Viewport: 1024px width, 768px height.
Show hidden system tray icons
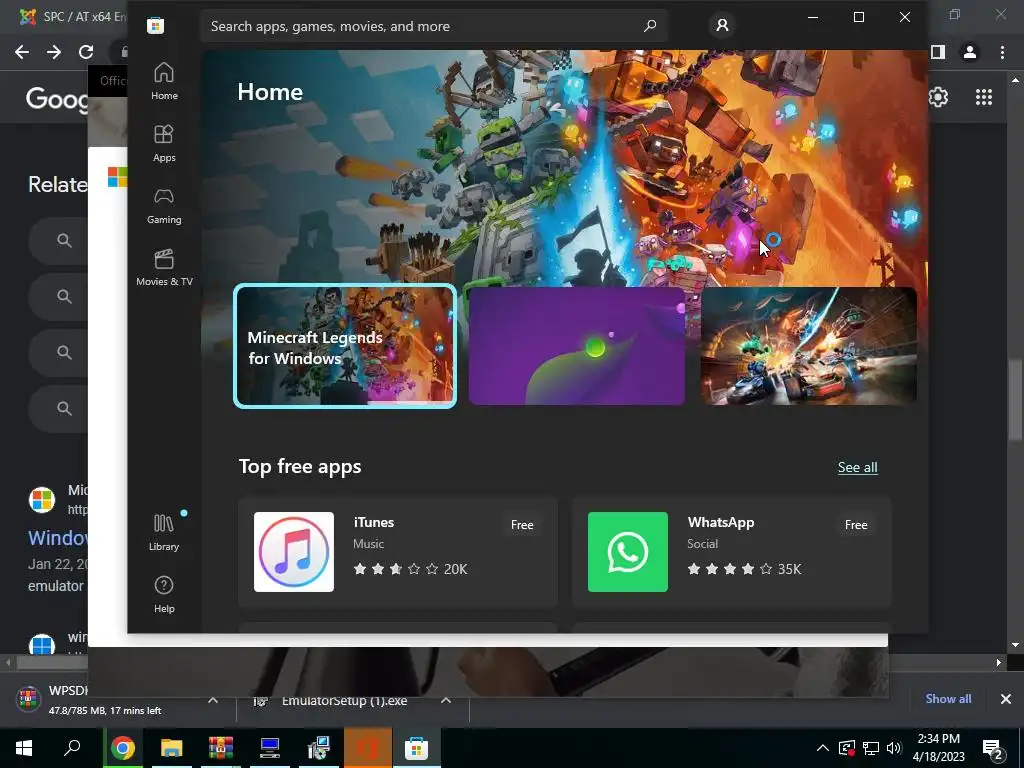(823, 748)
